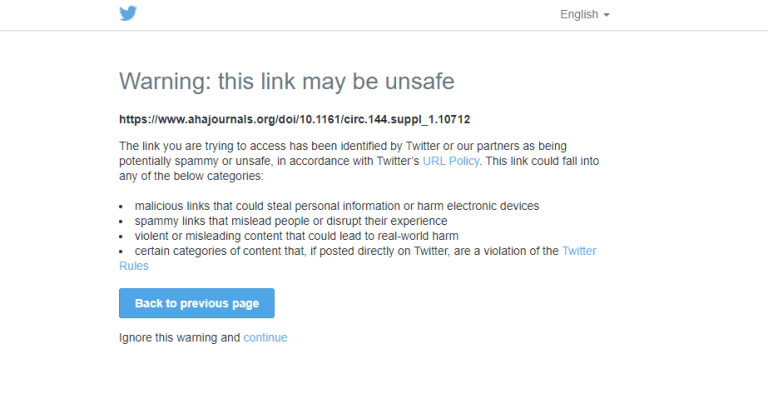This screenshot has height=419, width=768.
Task: Click the bullet marker before 'spammy links'
Action: point(121,222)
